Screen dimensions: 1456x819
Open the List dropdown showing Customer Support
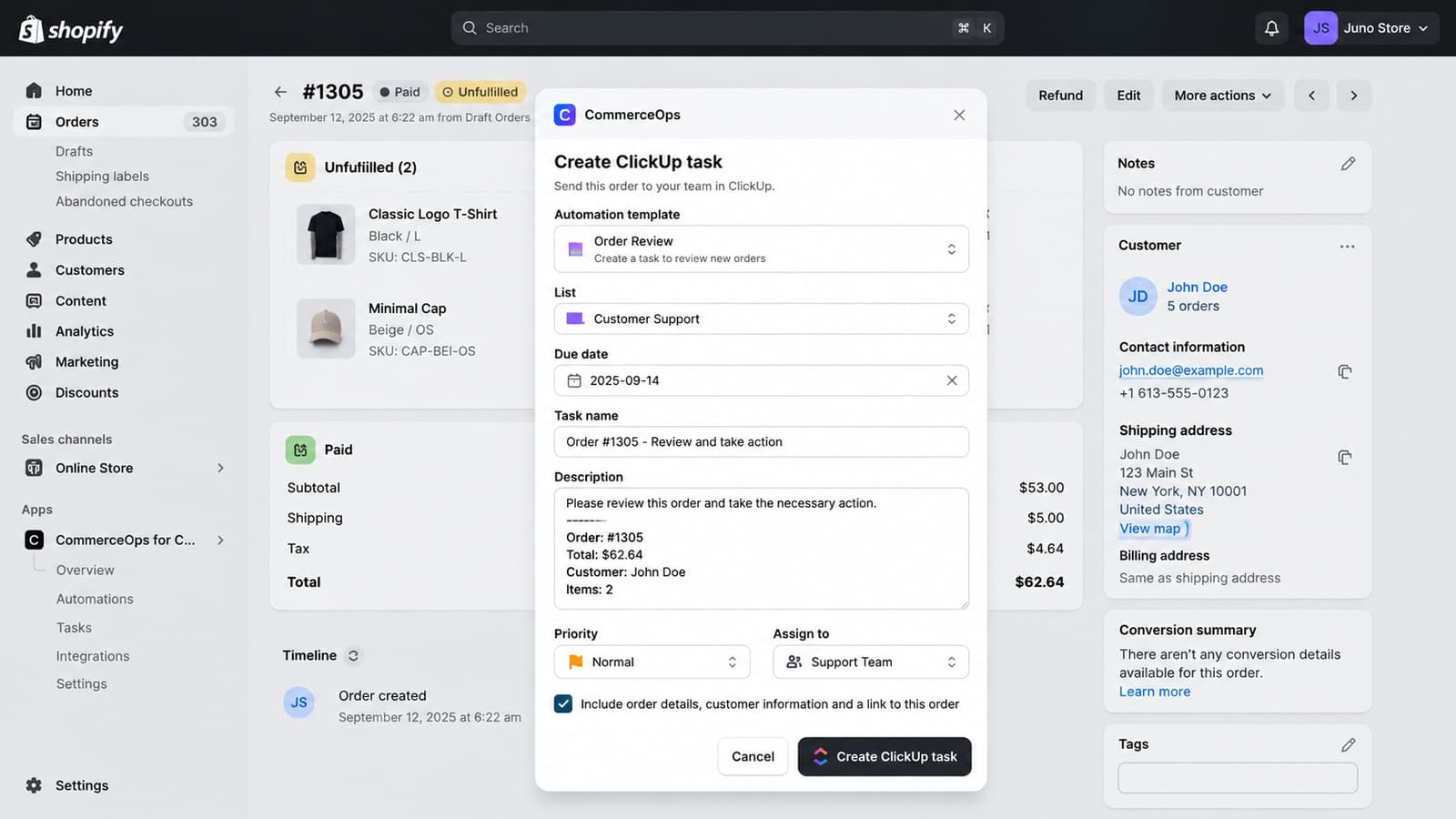(761, 318)
